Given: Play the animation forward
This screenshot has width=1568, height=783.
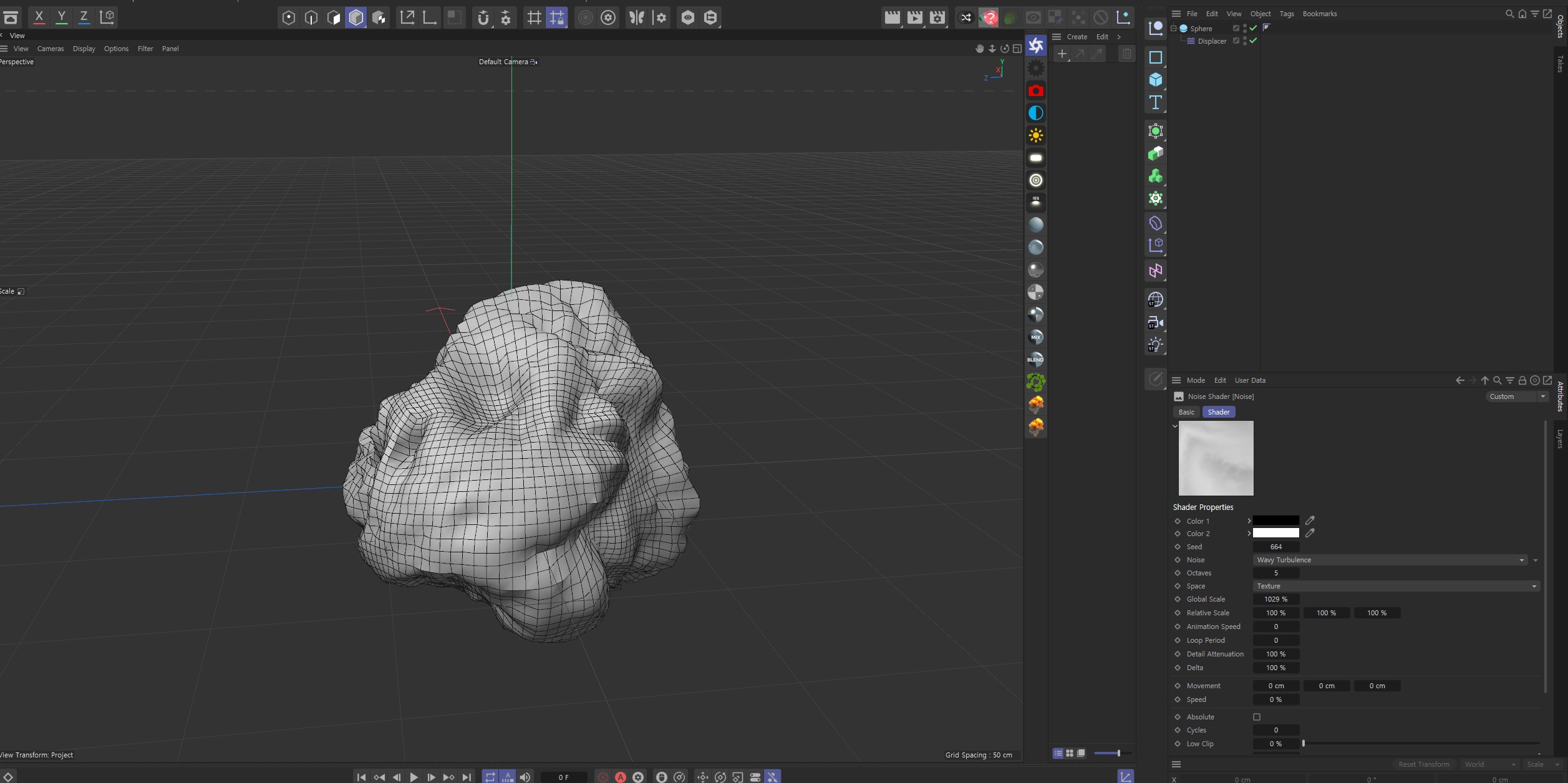Looking at the screenshot, I should [x=414, y=777].
